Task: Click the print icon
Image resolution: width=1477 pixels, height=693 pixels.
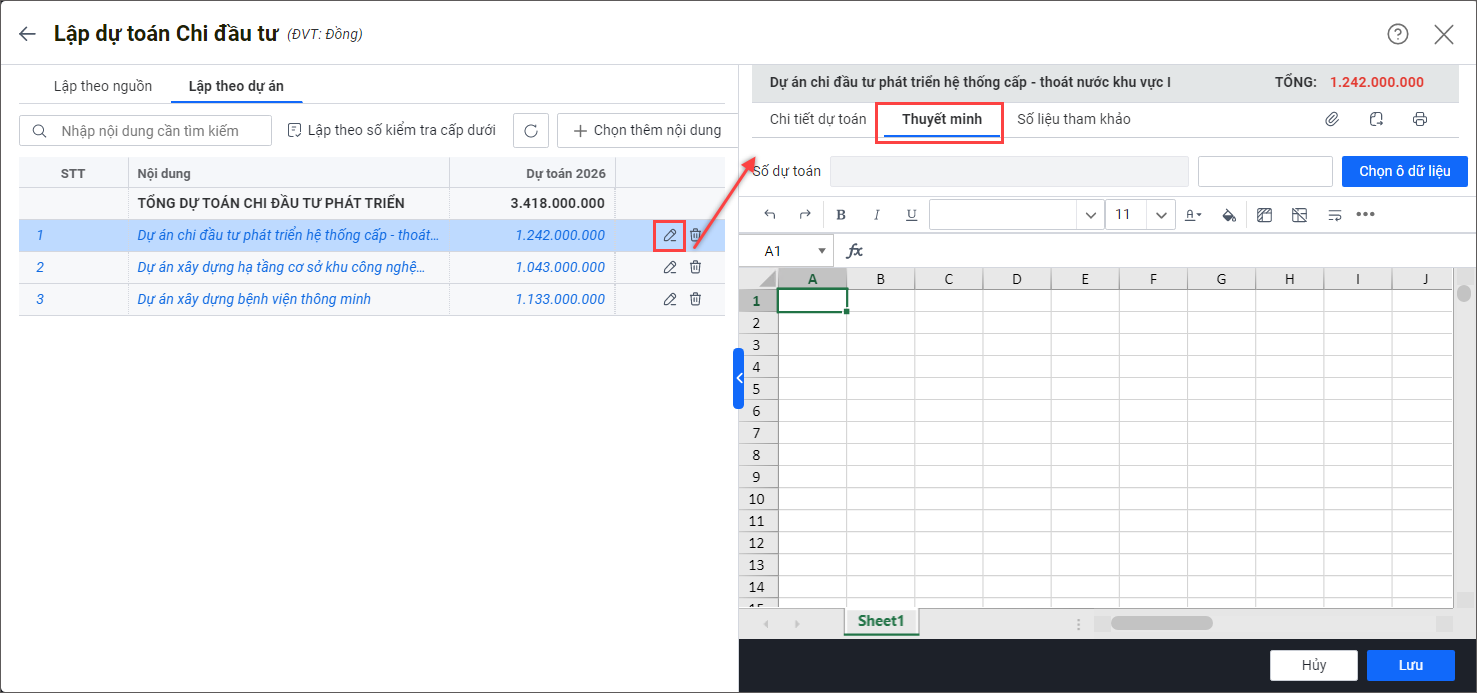Action: (x=1420, y=119)
